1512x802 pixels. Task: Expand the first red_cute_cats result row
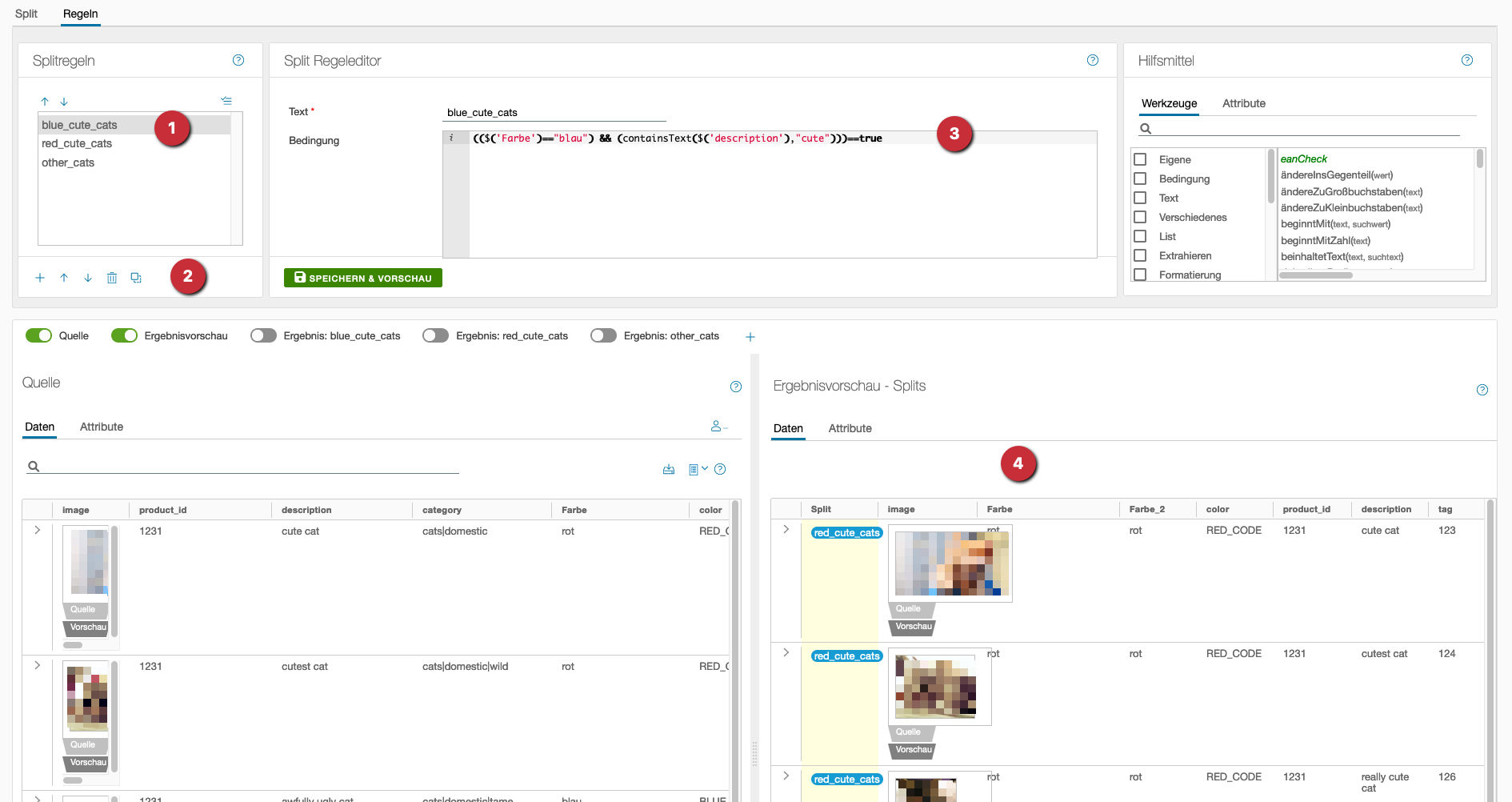[786, 530]
